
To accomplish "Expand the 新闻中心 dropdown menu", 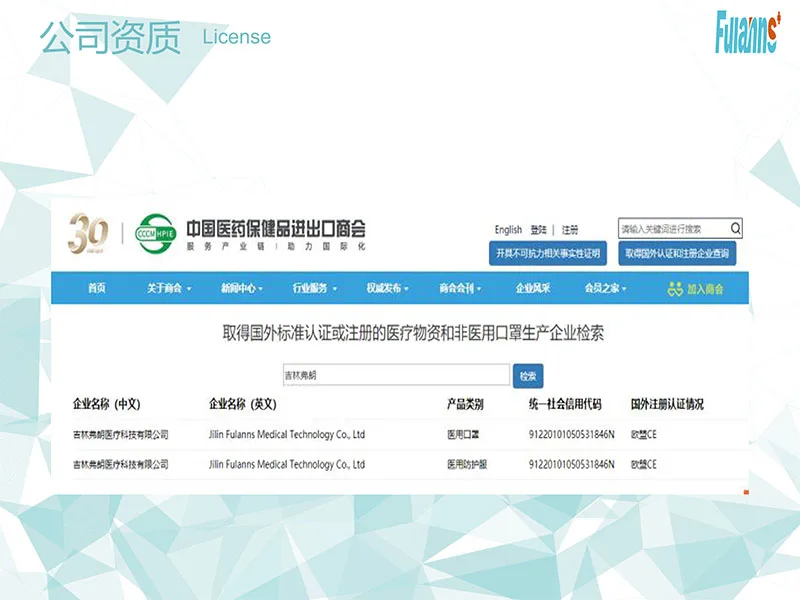I will pyautogui.click(x=241, y=288).
